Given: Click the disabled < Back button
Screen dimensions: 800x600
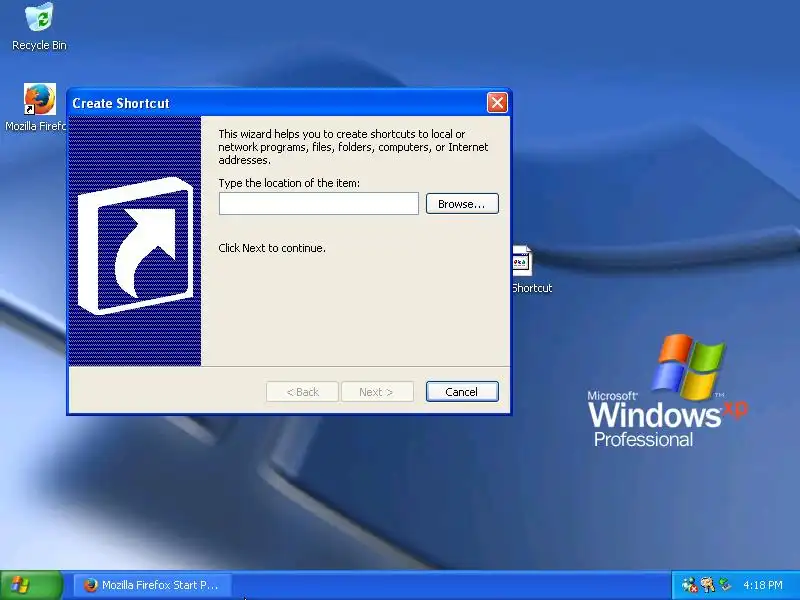Looking at the screenshot, I should [302, 391].
